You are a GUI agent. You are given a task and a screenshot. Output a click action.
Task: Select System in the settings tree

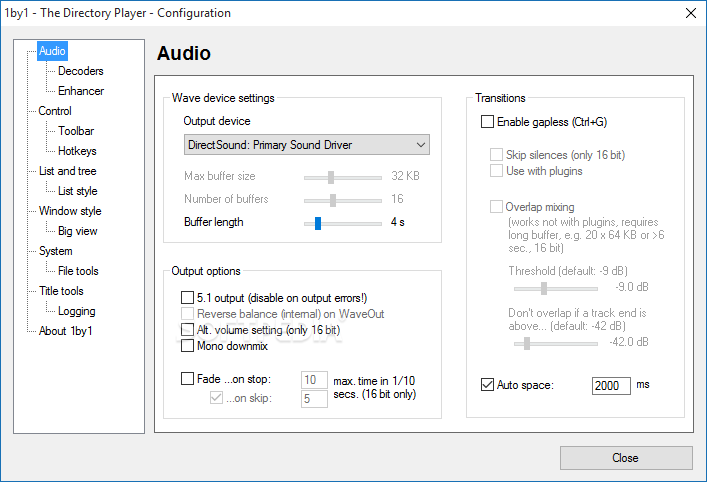click(55, 251)
